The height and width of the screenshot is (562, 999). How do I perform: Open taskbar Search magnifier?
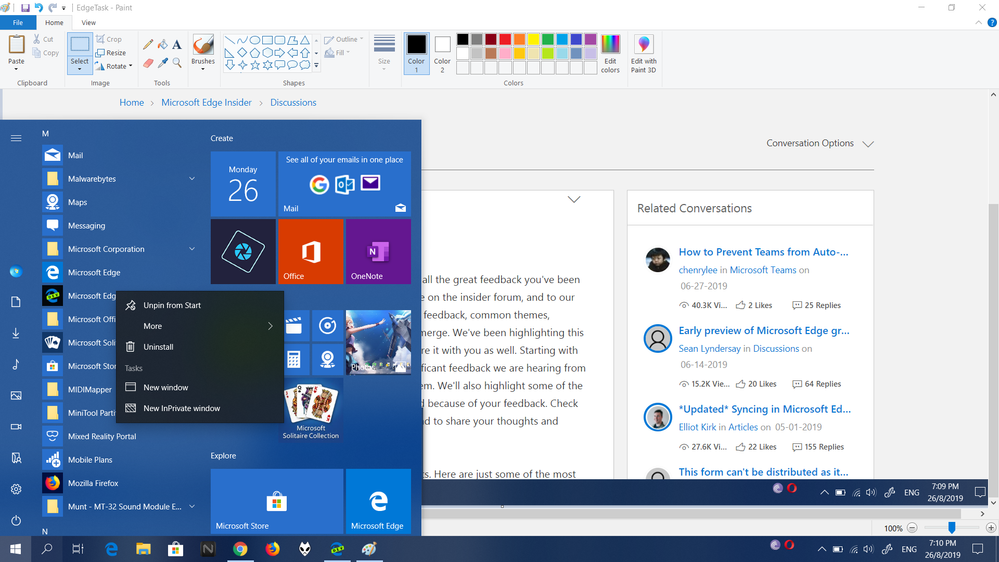pos(47,549)
